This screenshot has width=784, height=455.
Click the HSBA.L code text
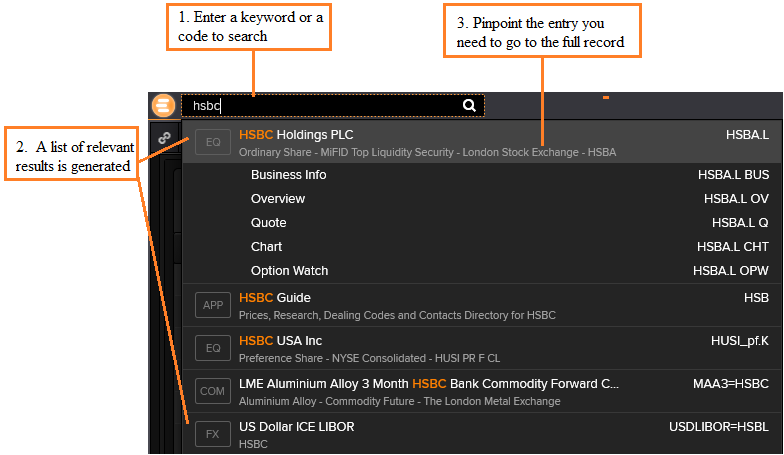point(748,134)
